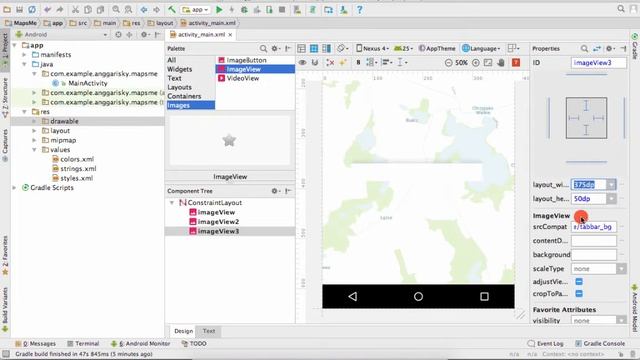Toggle Autoconnect magnet icon
Image resolution: width=640 pixels, height=360 pixels.
pyautogui.click(x=315, y=62)
